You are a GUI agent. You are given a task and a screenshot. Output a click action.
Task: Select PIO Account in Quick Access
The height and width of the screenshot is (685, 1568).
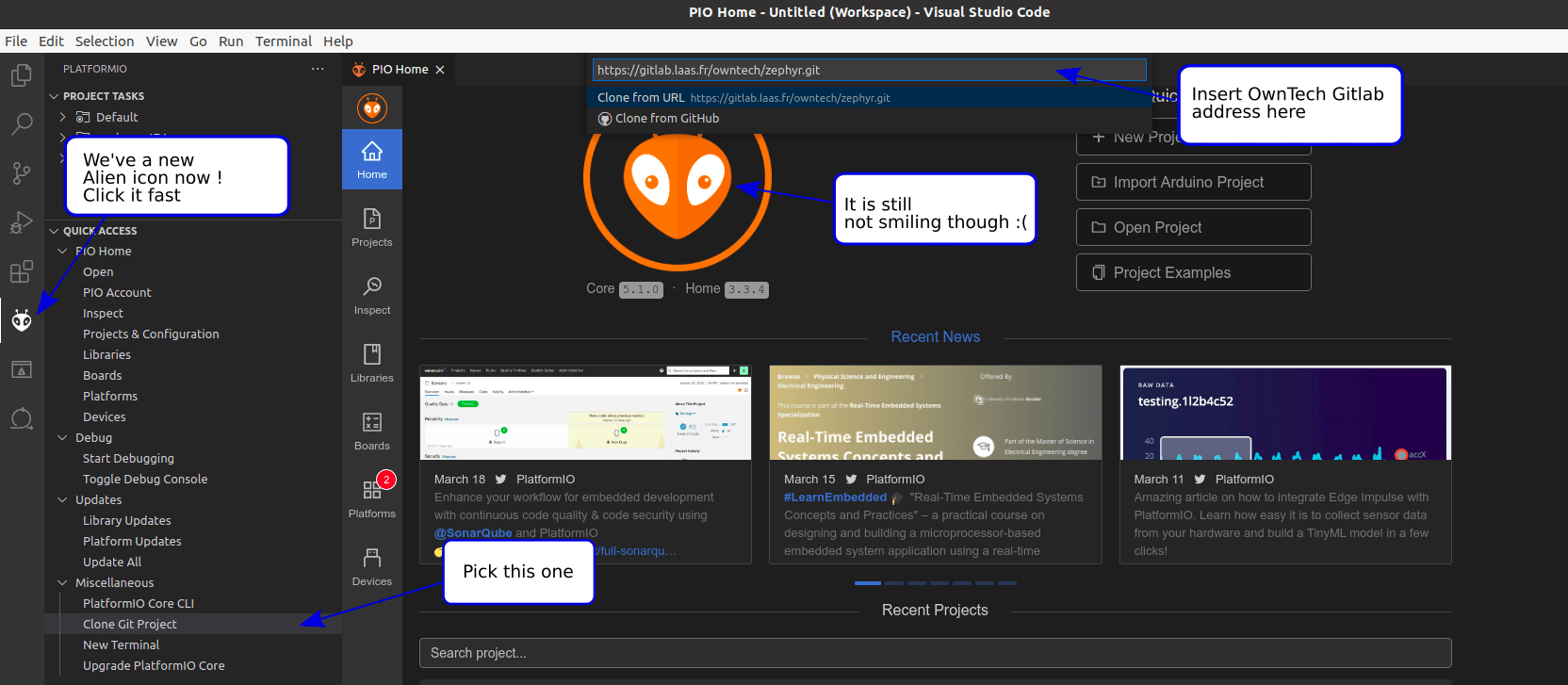click(x=117, y=293)
